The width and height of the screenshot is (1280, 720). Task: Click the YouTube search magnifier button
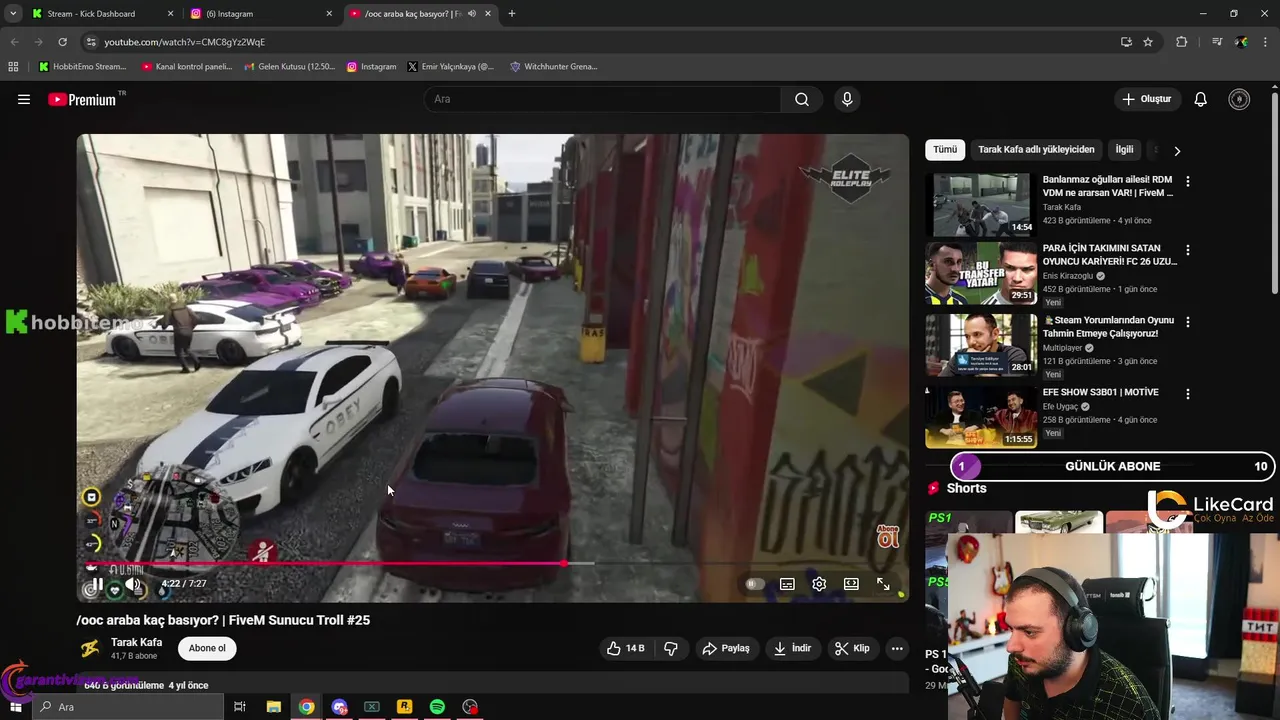[x=802, y=99]
